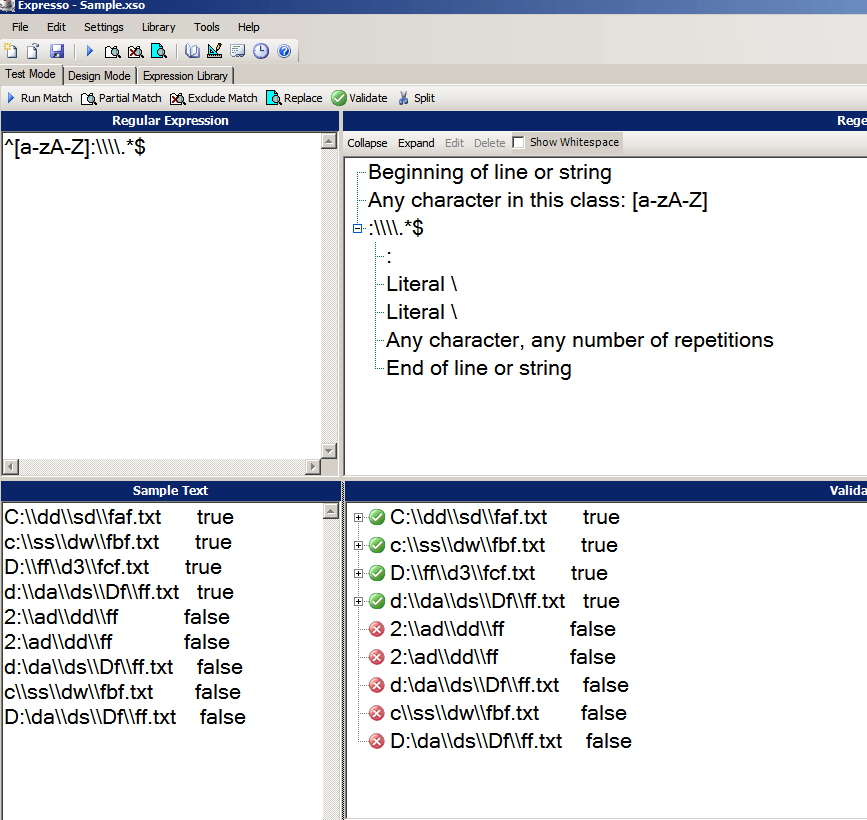Click the green check icon beside c:\\ss\\dw\\fbf.txt result

tap(377, 545)
